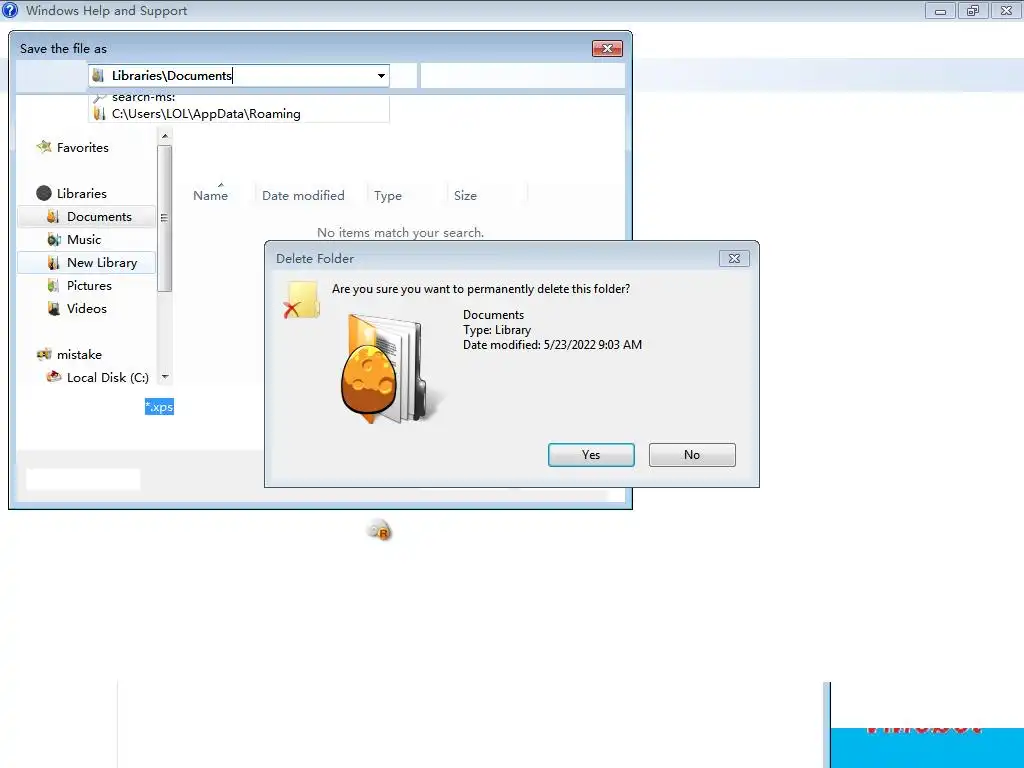Viewport: 1024px width, 768px height.
Task: Click the dark Libraries icon
Action: pyautogui.click(x=44, y=193)
